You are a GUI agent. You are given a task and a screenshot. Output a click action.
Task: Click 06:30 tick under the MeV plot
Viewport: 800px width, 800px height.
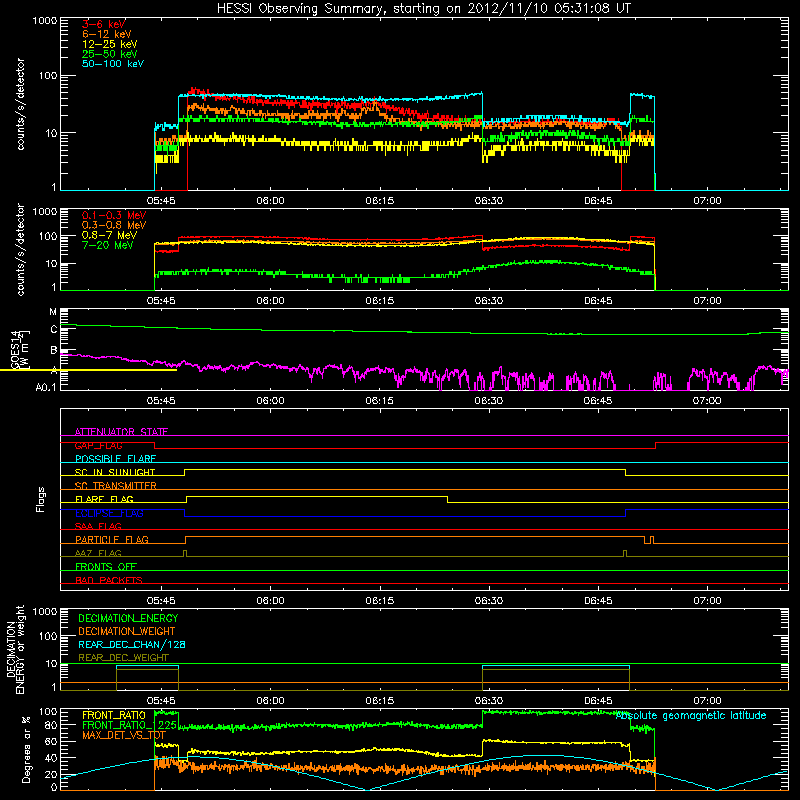pos(489,301)
